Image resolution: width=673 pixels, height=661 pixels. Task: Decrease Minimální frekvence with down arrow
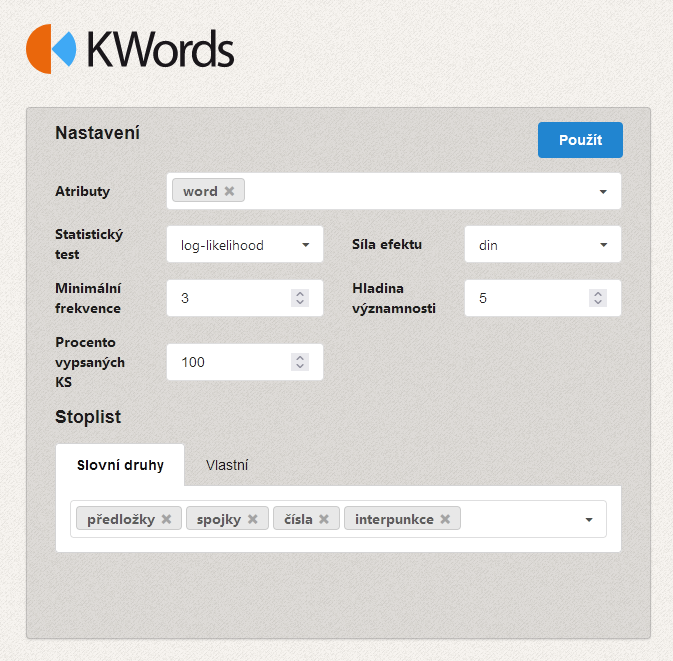(x=300, y=302)
